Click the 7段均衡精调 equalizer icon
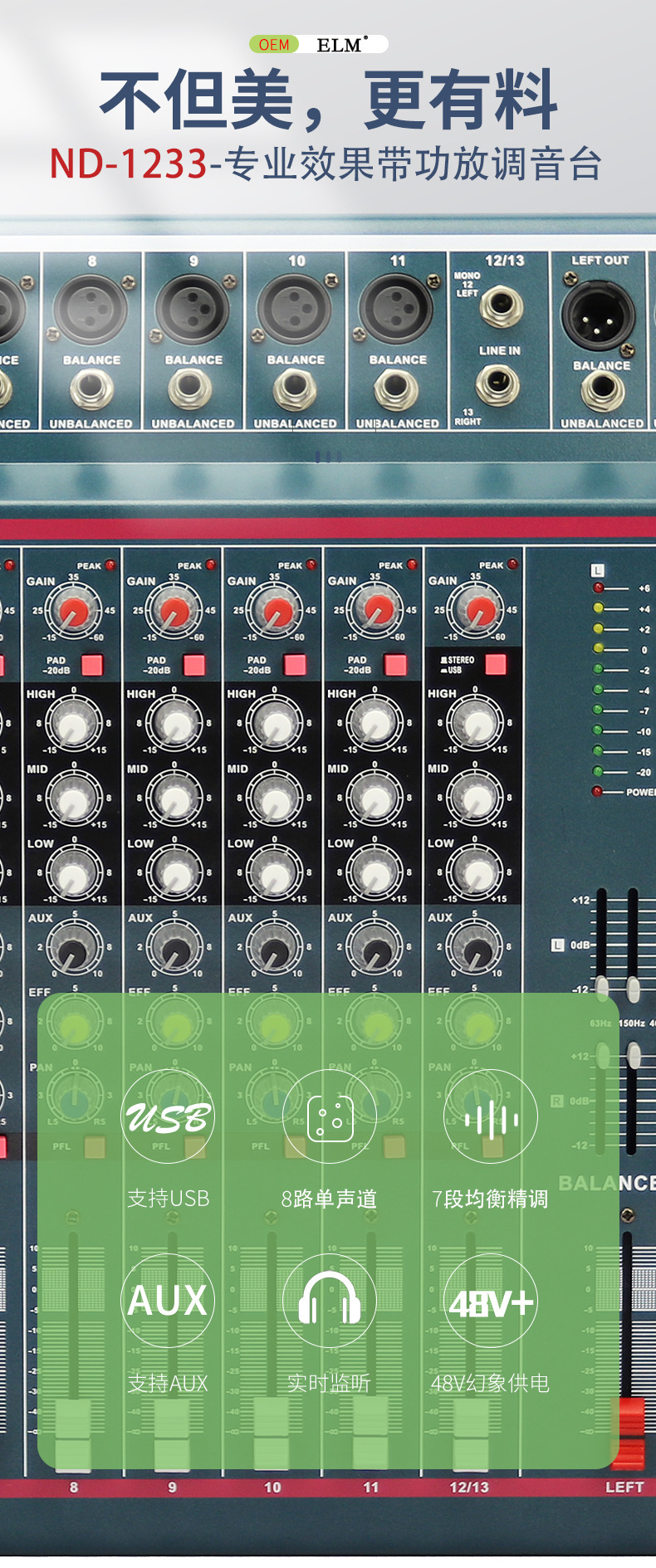Viewport: 656px width, 1568px height. click(x=491, y=1116)
